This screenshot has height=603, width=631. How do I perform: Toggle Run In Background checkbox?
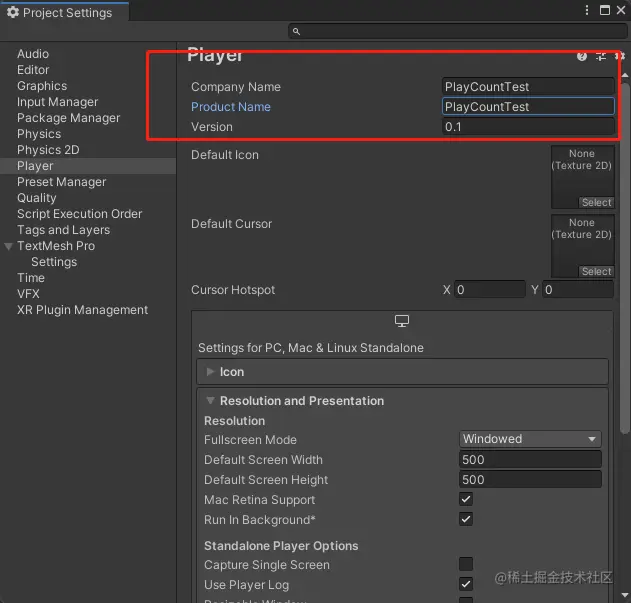[466, 519]
